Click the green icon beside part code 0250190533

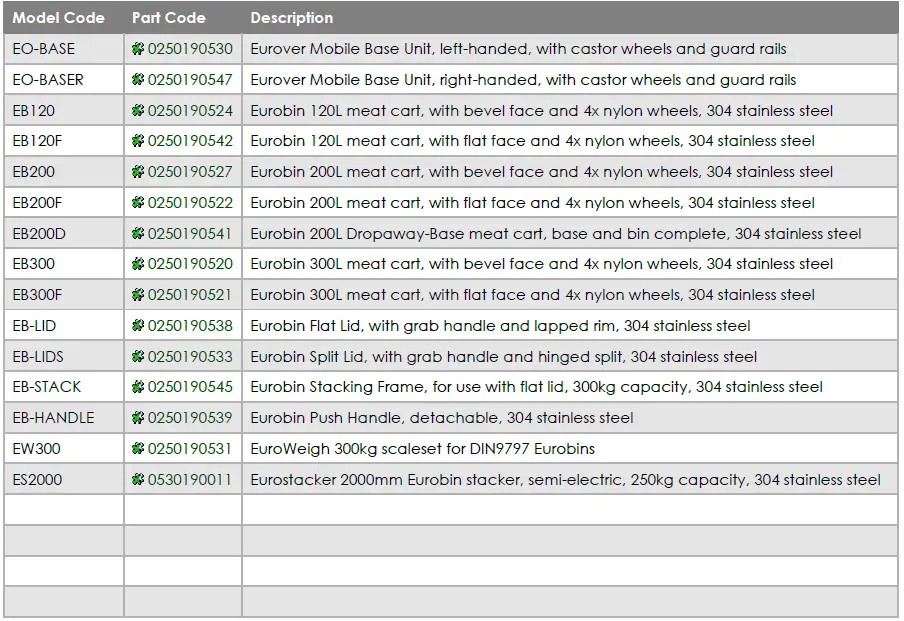[x=138, y=357]
